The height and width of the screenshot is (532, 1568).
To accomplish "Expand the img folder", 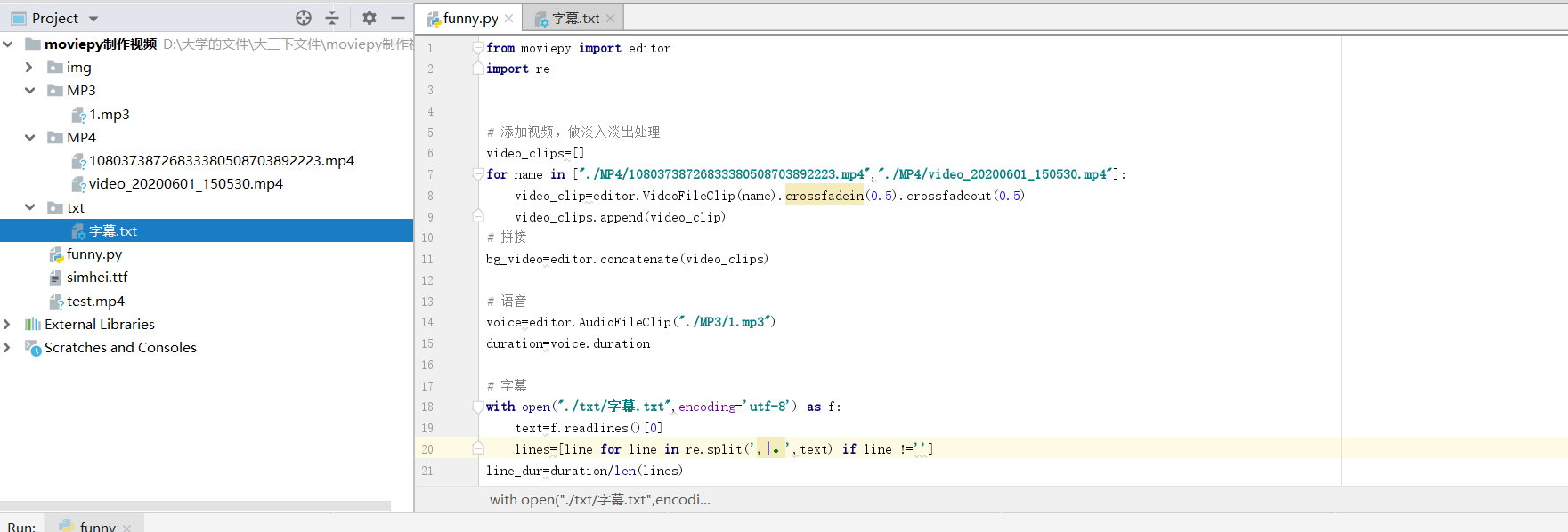I will click(x=29, y=67).
